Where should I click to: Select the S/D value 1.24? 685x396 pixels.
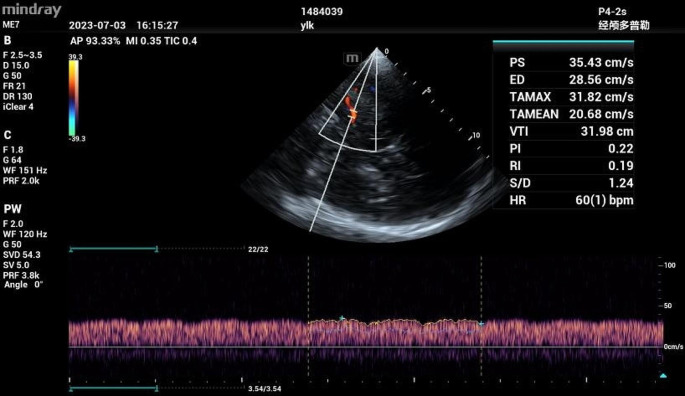(x=621, y=183)
